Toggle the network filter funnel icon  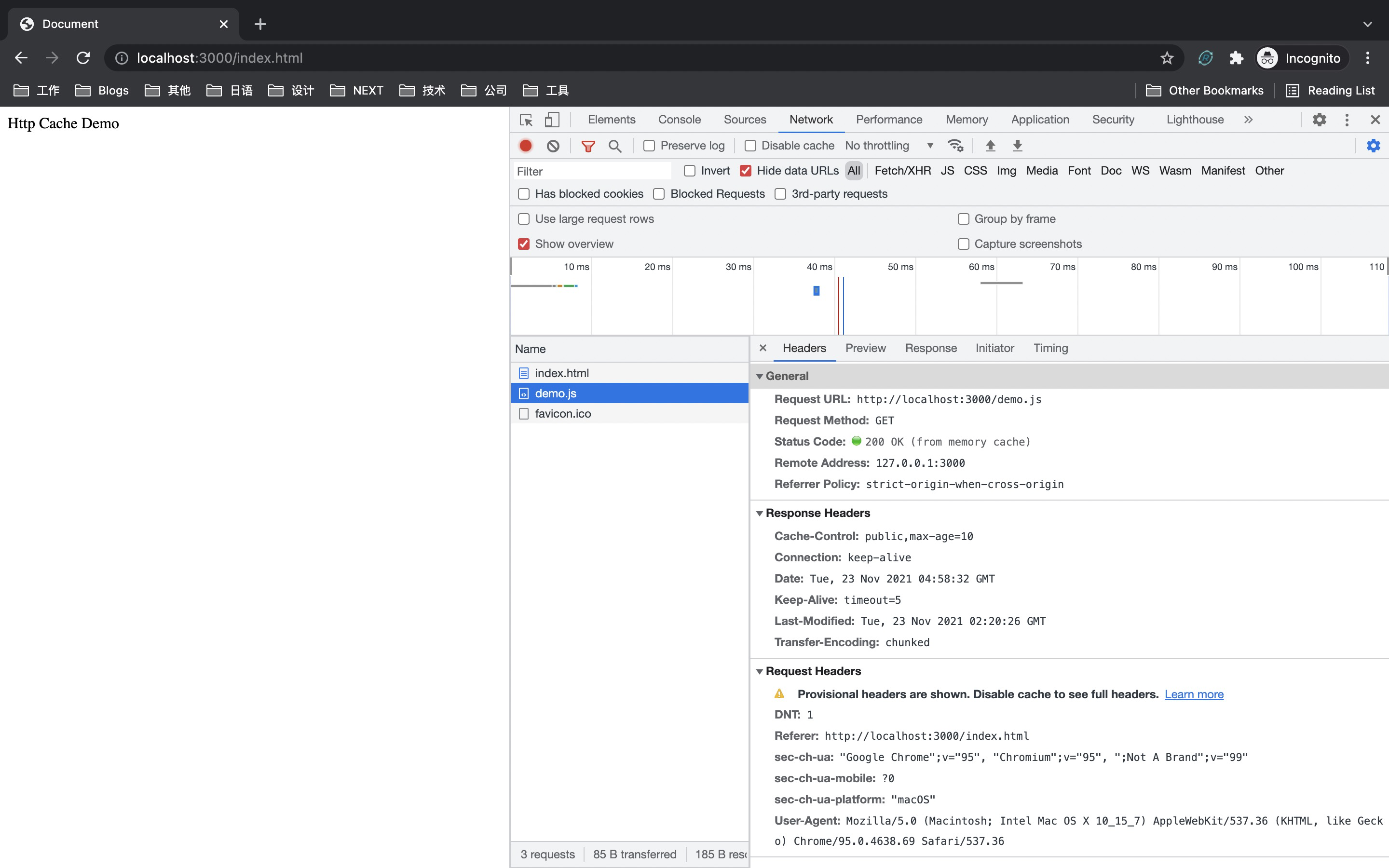[588, 146]
